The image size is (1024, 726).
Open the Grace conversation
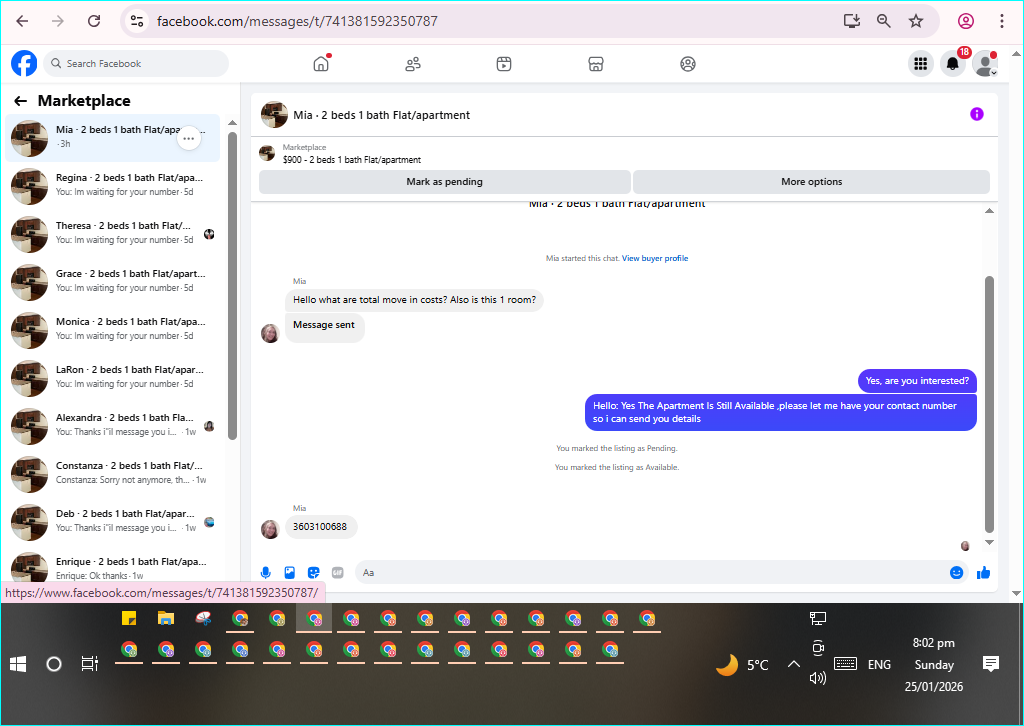pyautogui.click(x=112, y=282)
